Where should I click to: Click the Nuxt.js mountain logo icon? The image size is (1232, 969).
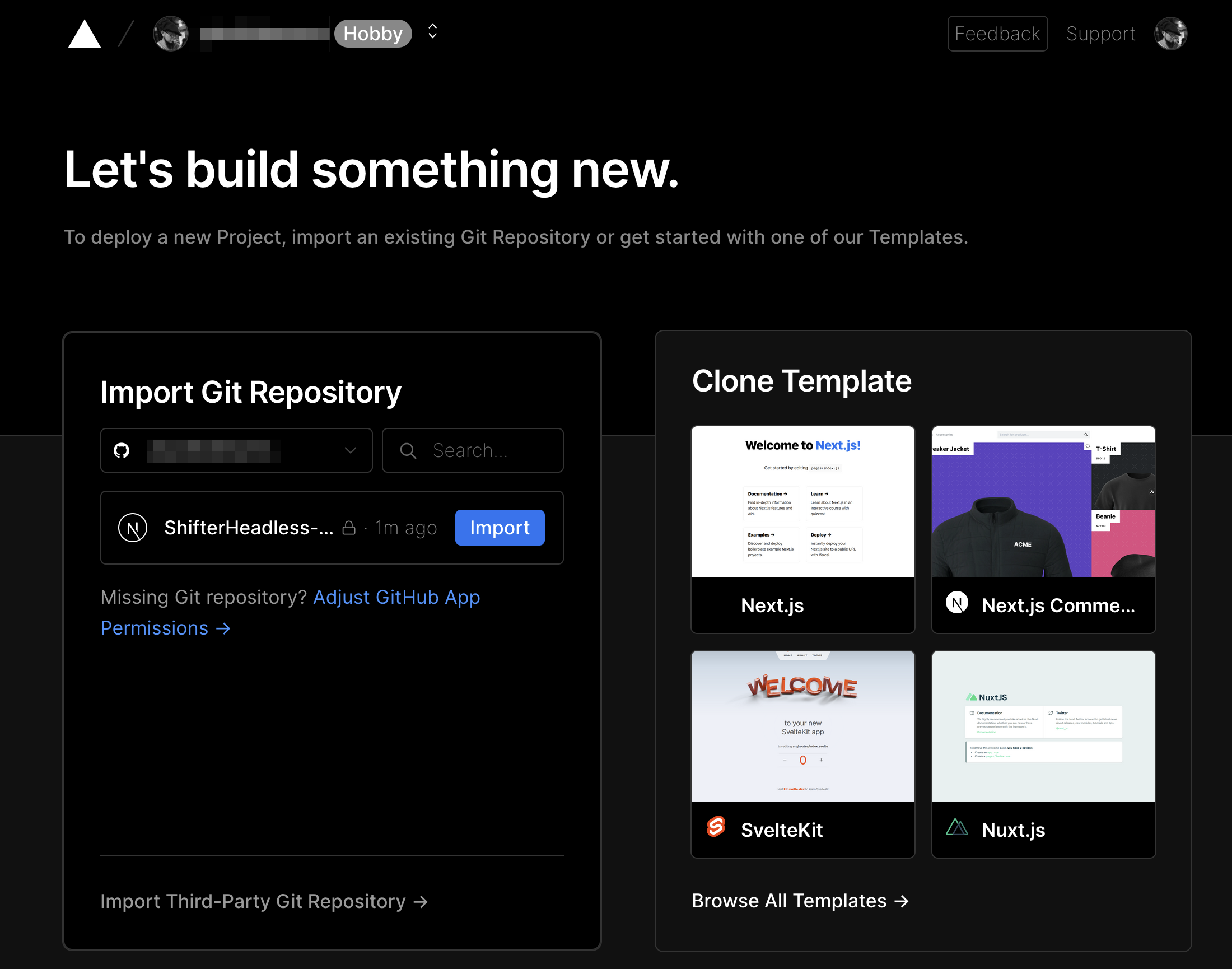[957, 827]
